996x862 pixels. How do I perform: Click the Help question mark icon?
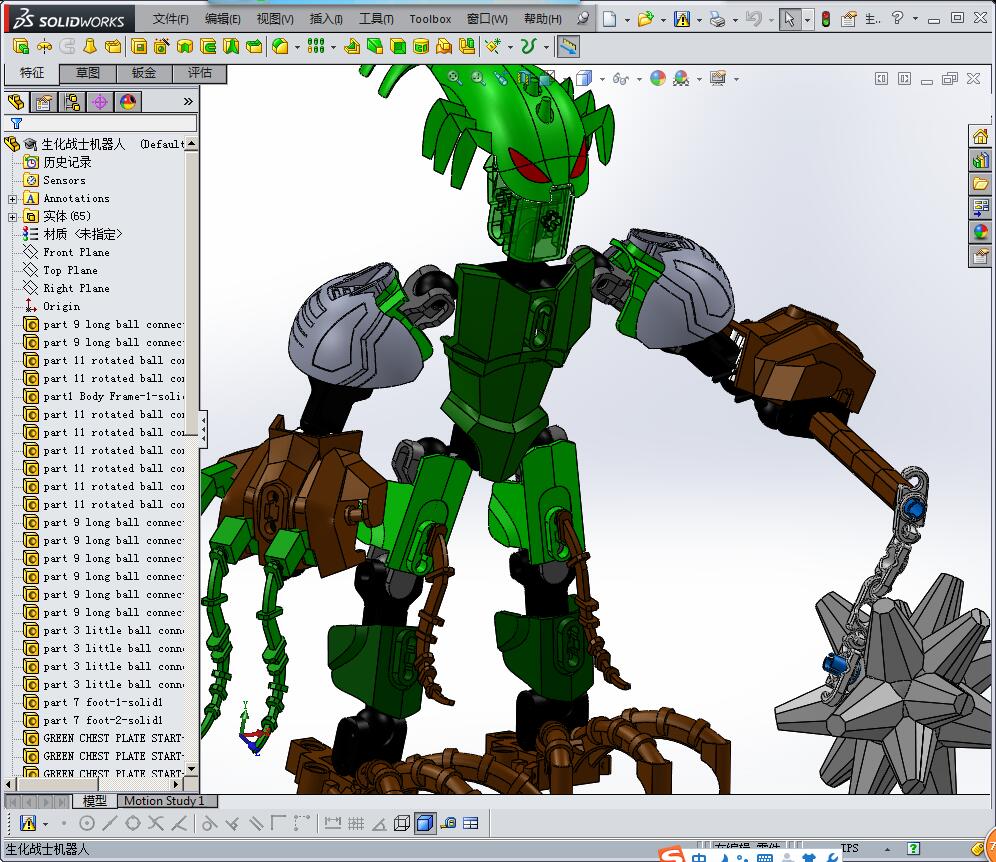coord(898,18)
